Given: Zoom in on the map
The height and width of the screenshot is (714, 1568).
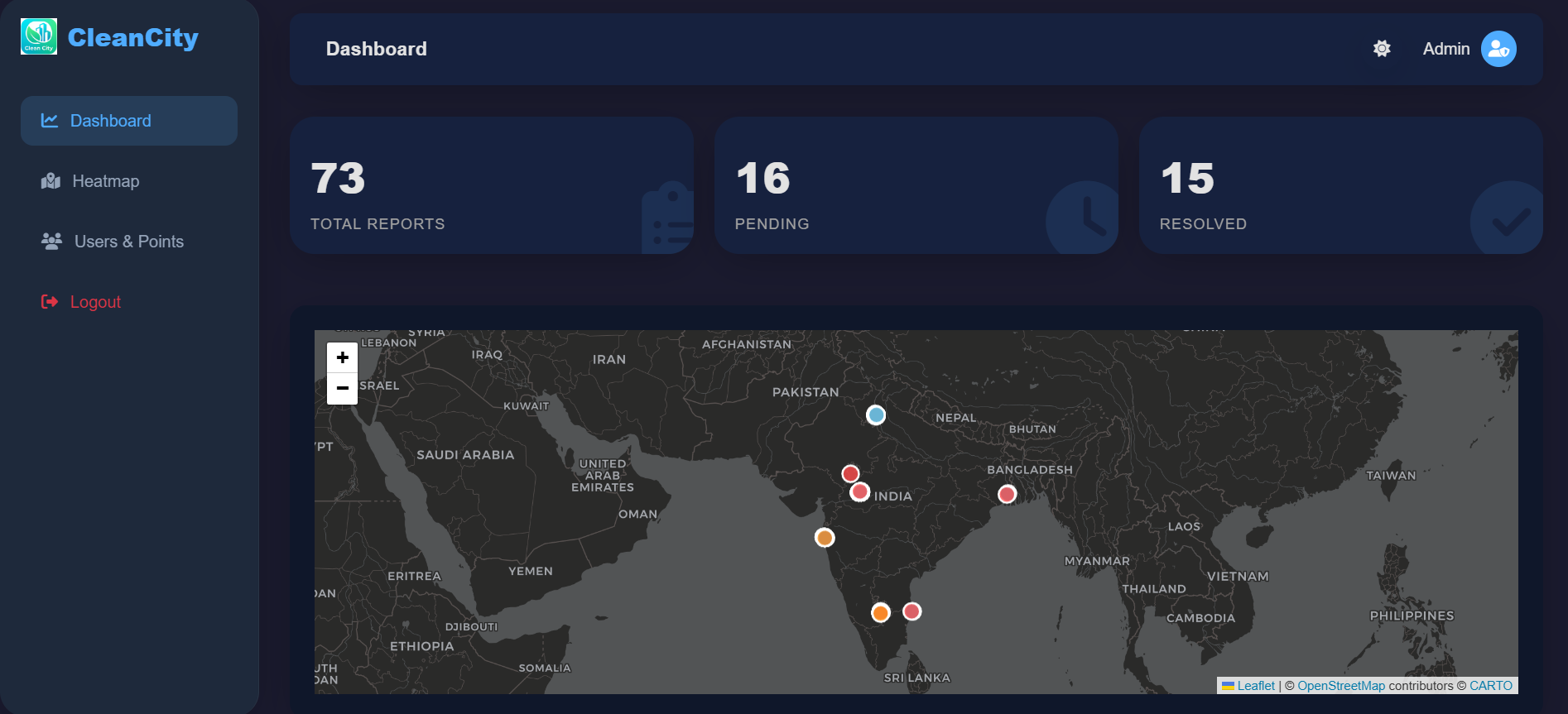Looking at the screenshot, I should (342, 357).
